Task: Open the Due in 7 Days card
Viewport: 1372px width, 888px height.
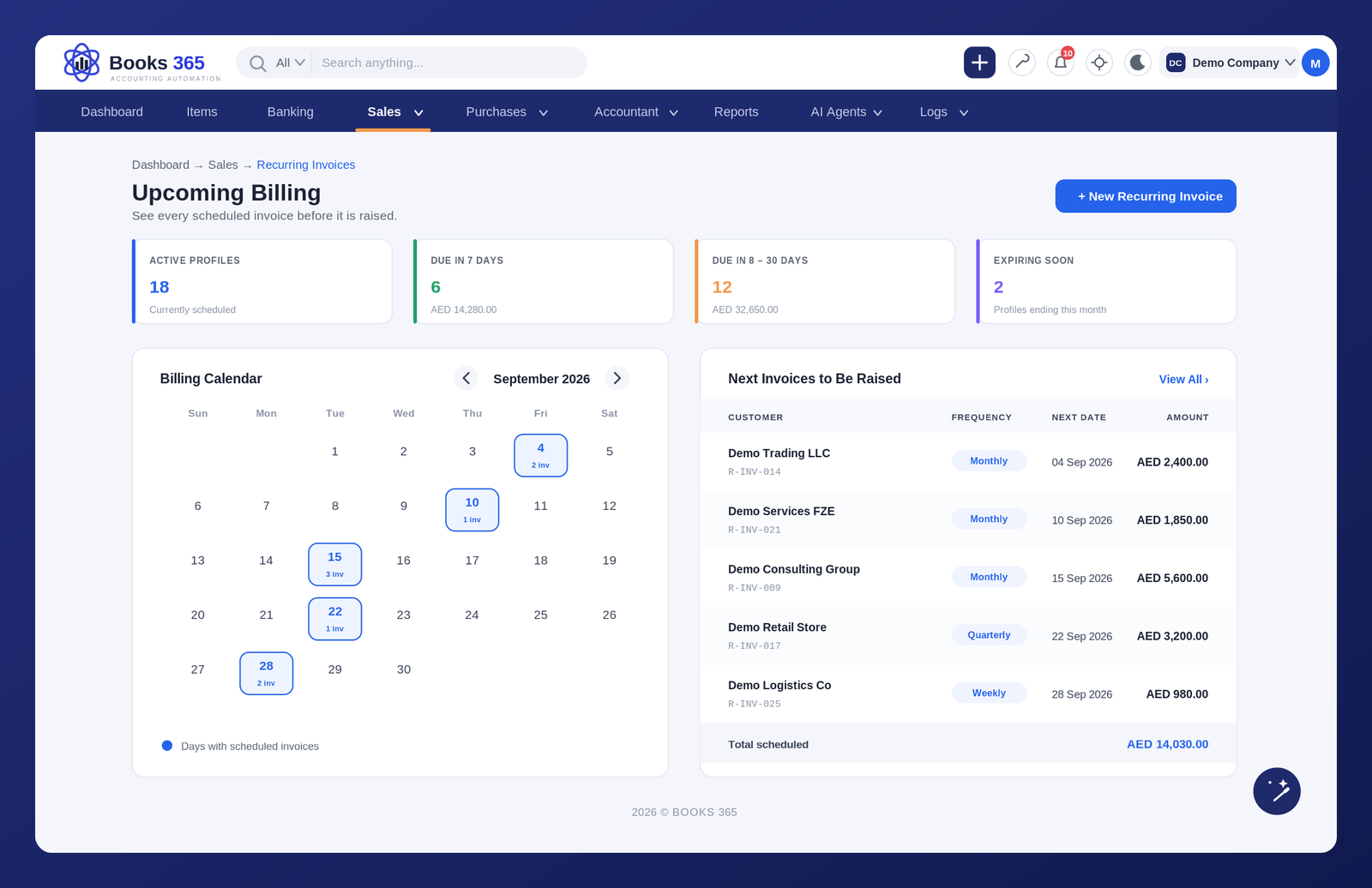Action: pyautogui.click(x=544, y=281)
